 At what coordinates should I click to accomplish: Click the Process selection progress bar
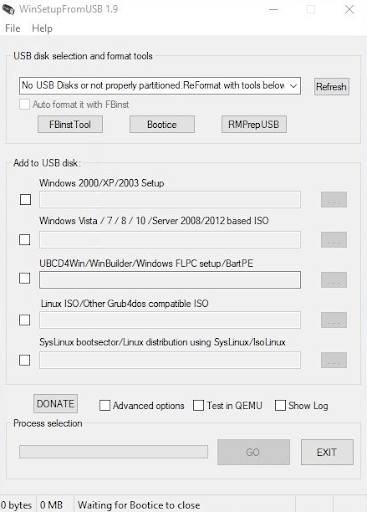113,452
